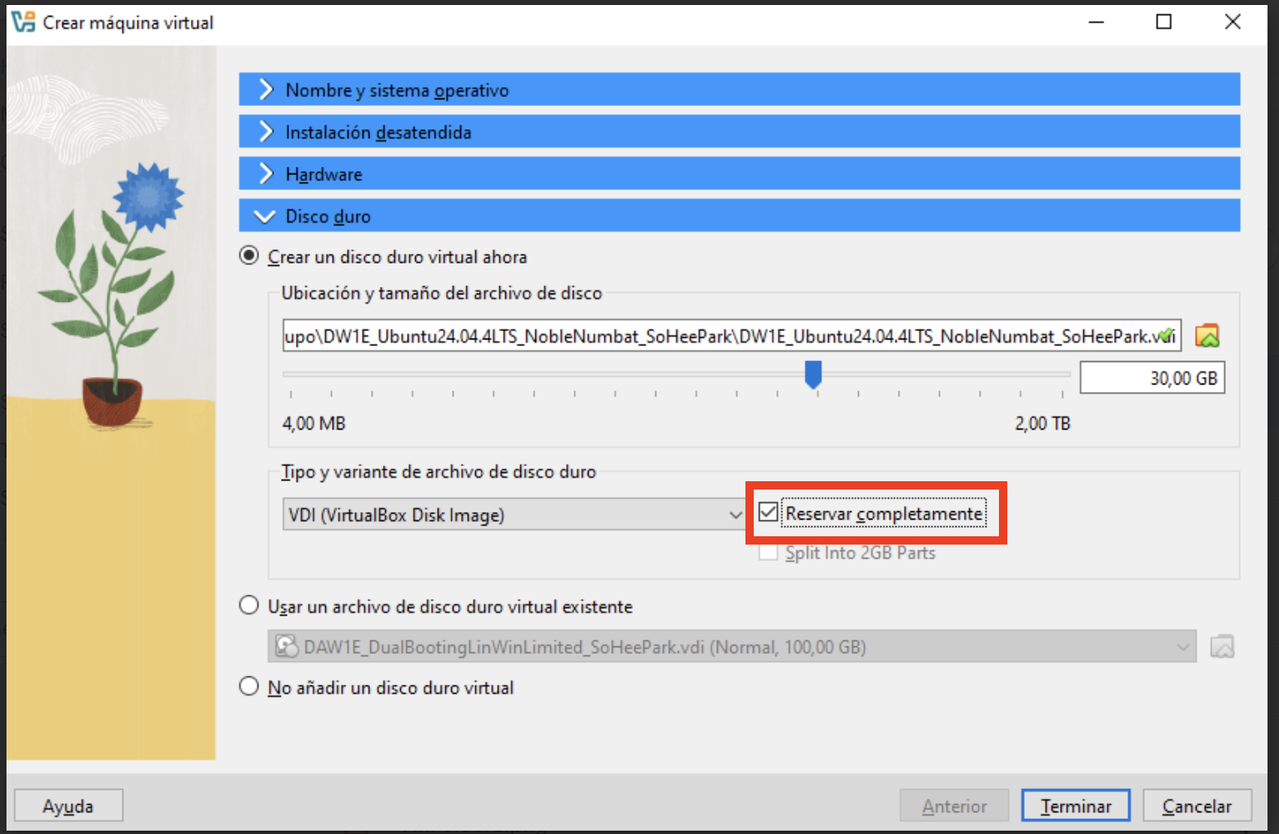Image resolution: width=1279 pixels, height=834 pixels.
Task: Open folder browser for disk file location
Action: 1208,336
